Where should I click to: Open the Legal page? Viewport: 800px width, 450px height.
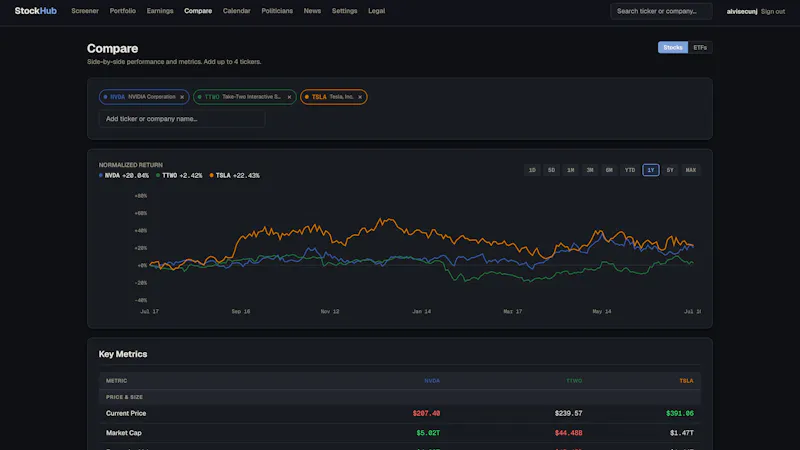[x=377, y=11]
